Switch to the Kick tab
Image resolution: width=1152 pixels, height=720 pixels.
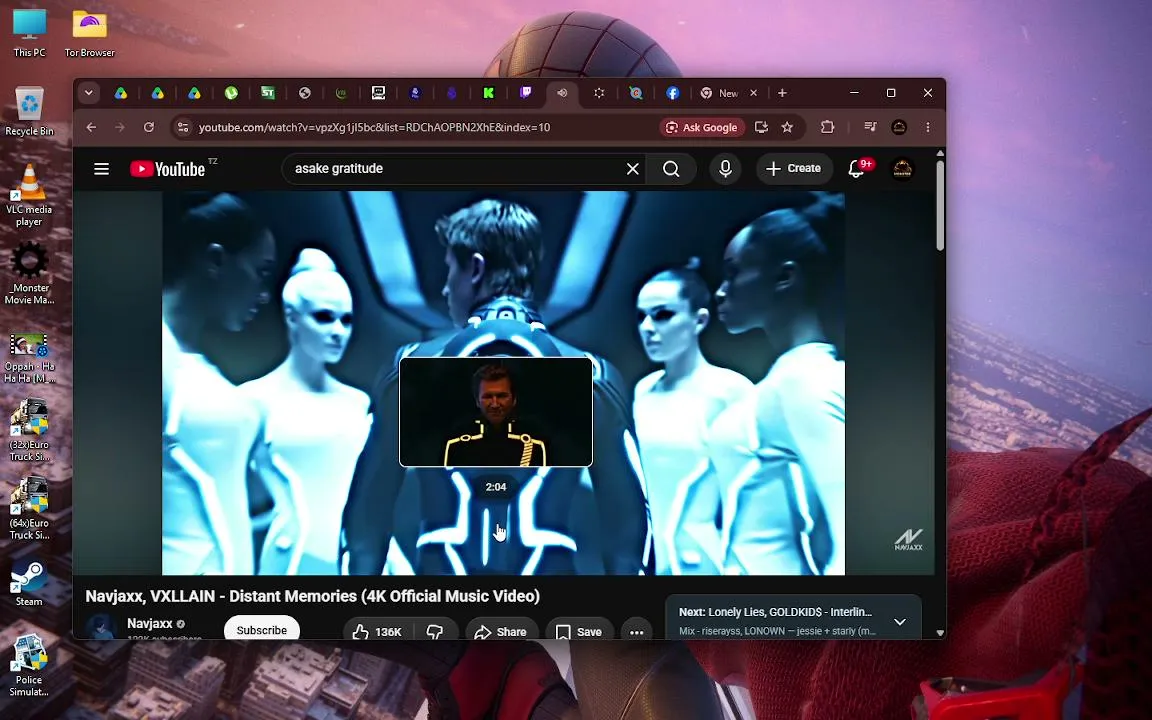click(x=489, y=93)
